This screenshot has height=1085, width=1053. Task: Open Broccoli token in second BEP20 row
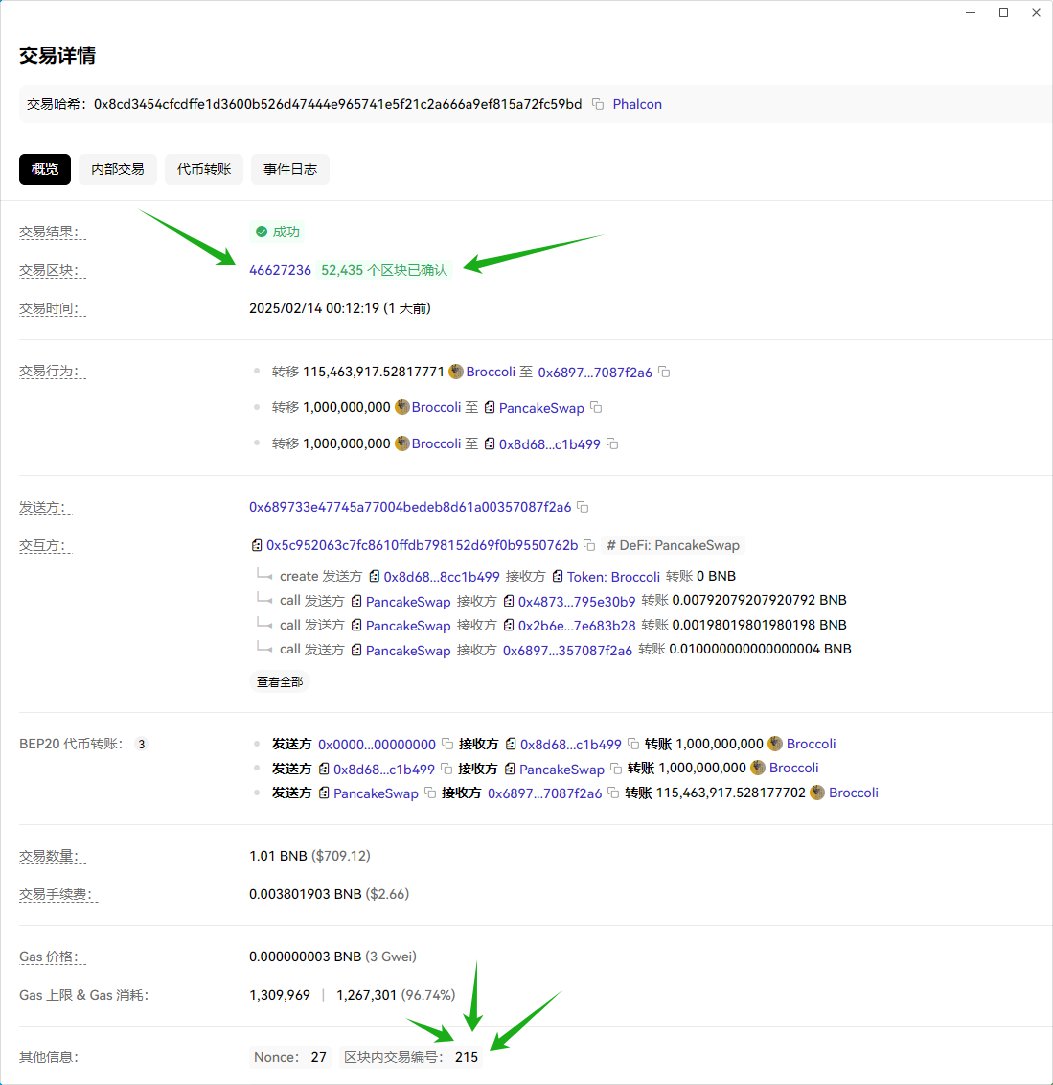pos(794,767)
